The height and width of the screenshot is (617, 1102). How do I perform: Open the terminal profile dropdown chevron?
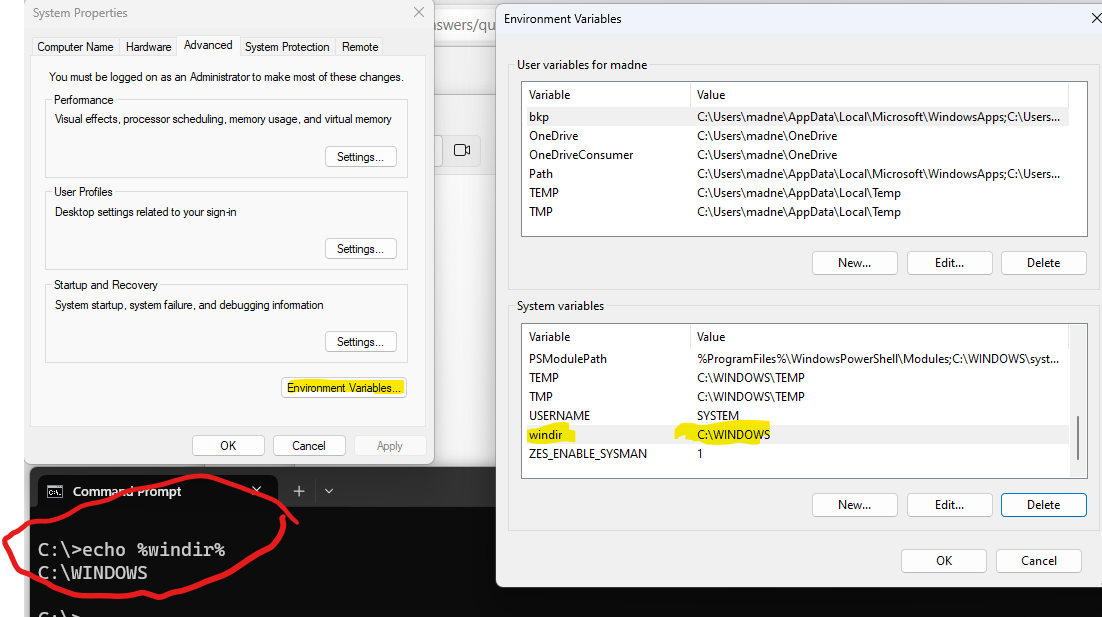click(327, 491)
